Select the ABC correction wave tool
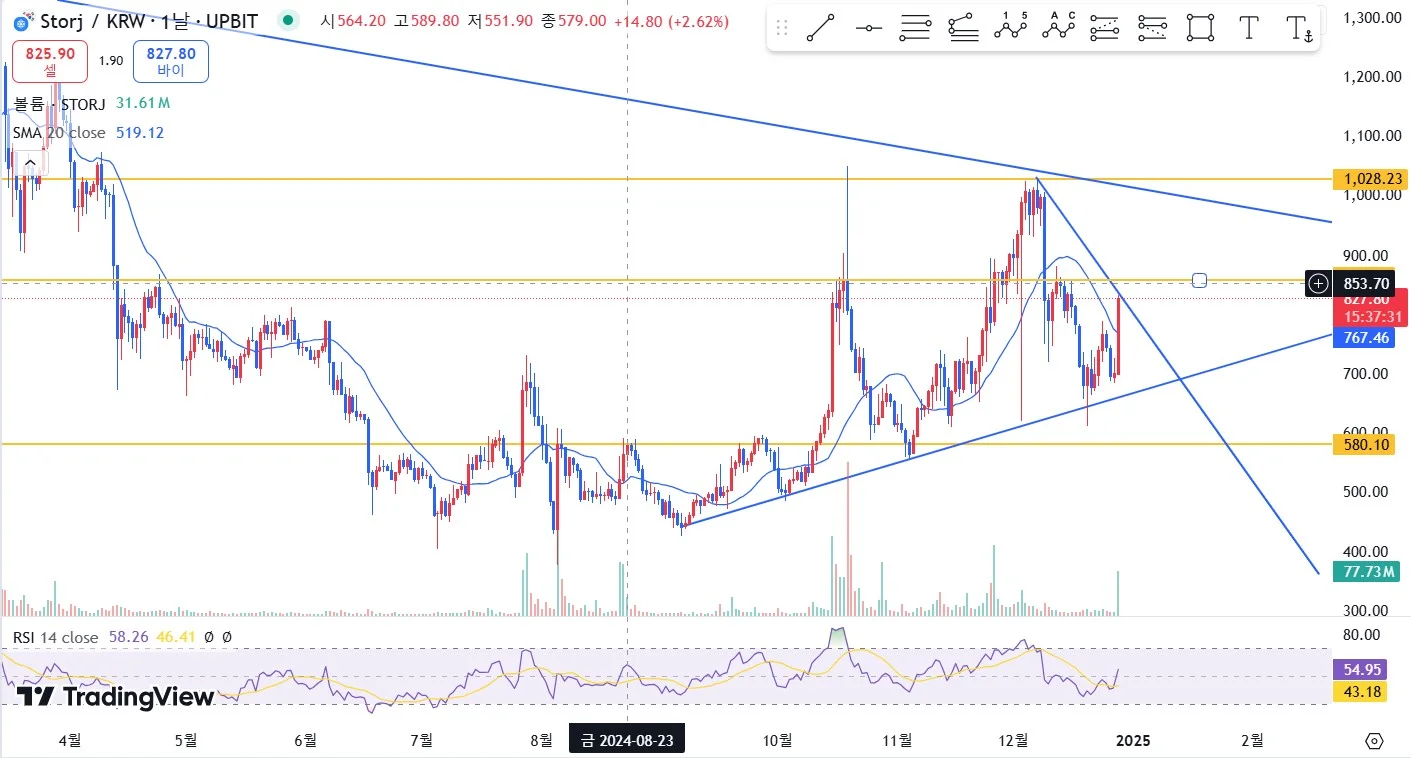Image resolution: width=1411 pixels, height=758 pixels. click(1058, 28)
